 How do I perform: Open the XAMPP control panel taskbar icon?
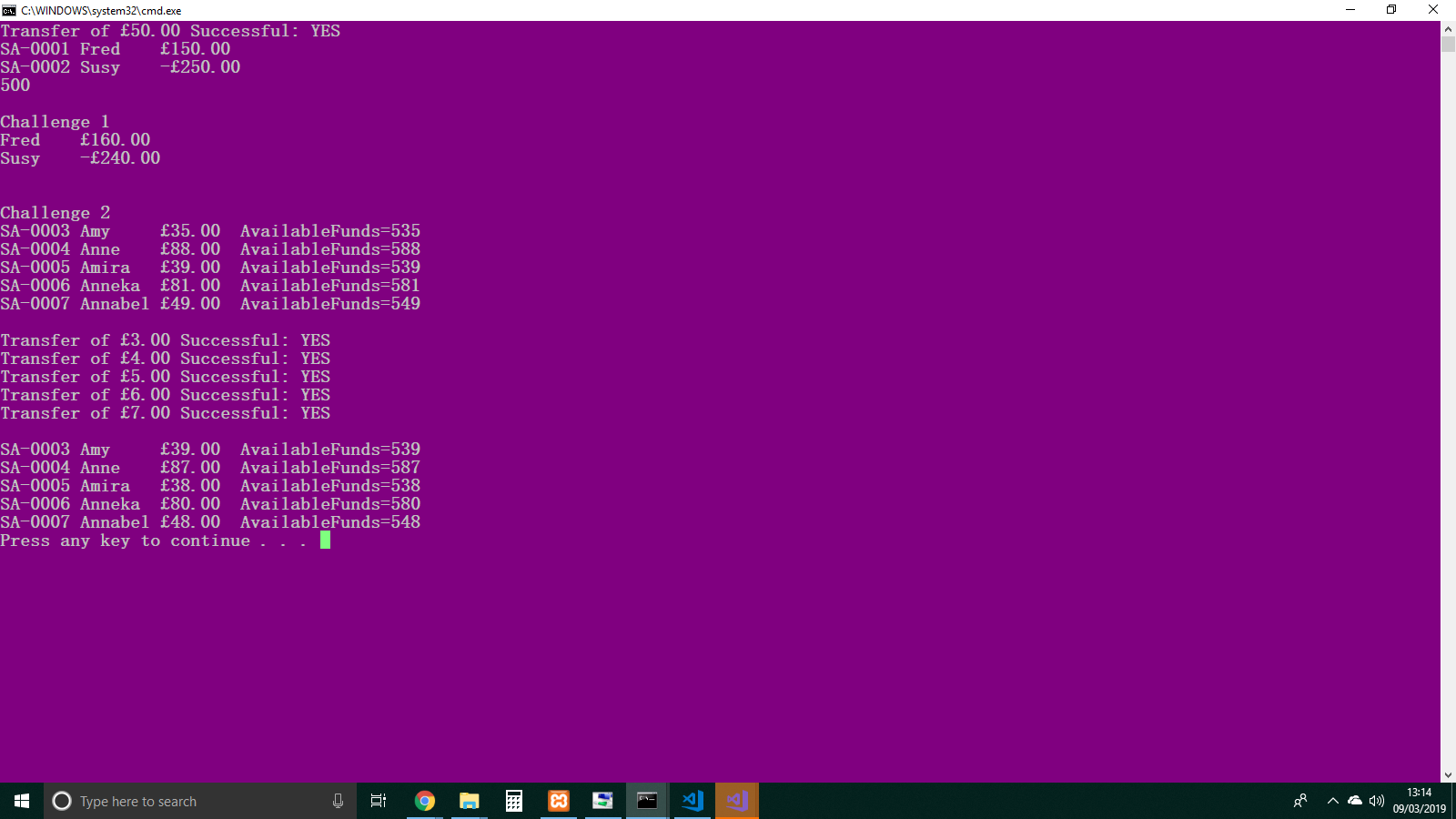pos(558,801)
